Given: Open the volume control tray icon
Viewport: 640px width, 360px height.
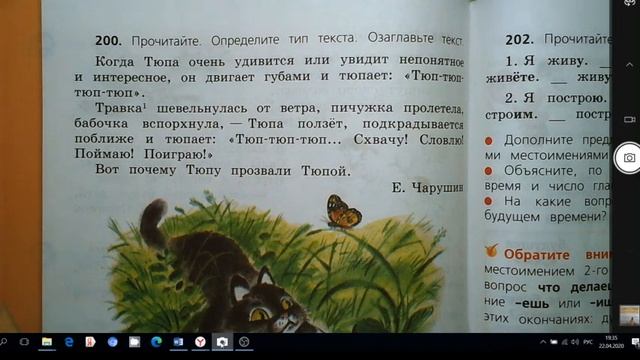Looking at the screenshot, I should pyautogui.click(x=575, y=342).
